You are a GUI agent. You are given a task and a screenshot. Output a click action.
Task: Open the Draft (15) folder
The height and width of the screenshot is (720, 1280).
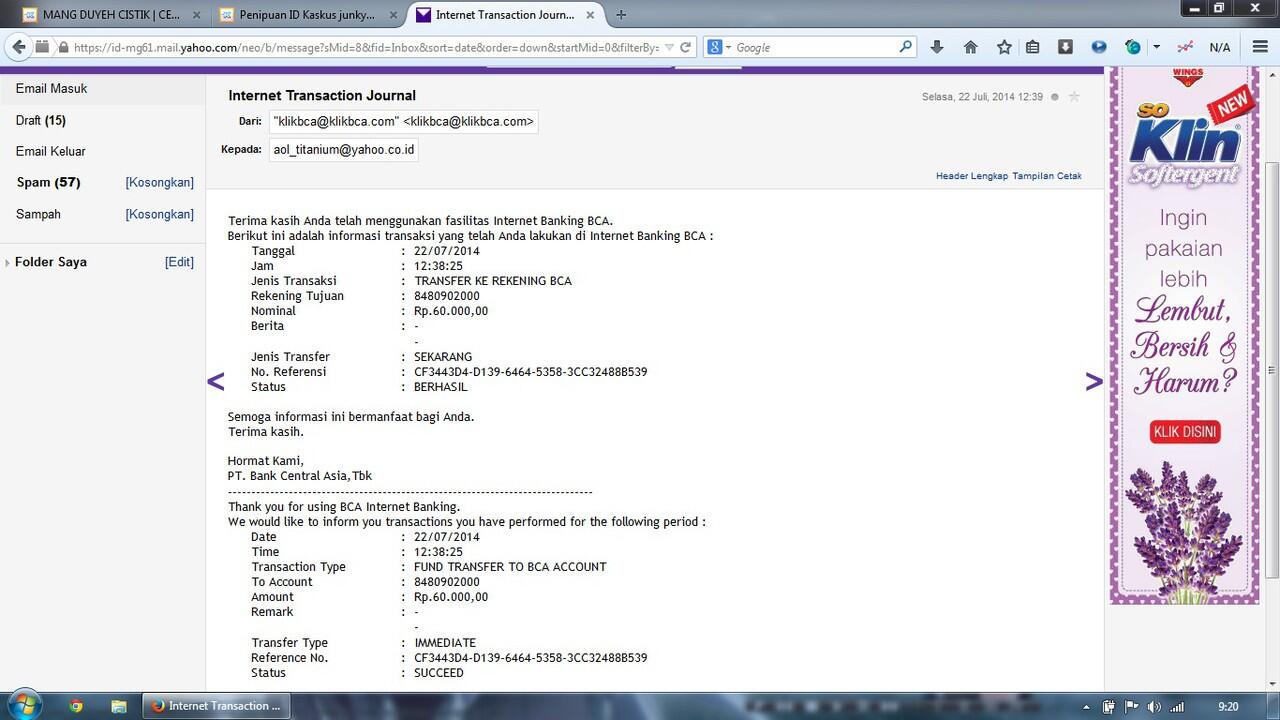click(x=40, y=120)
